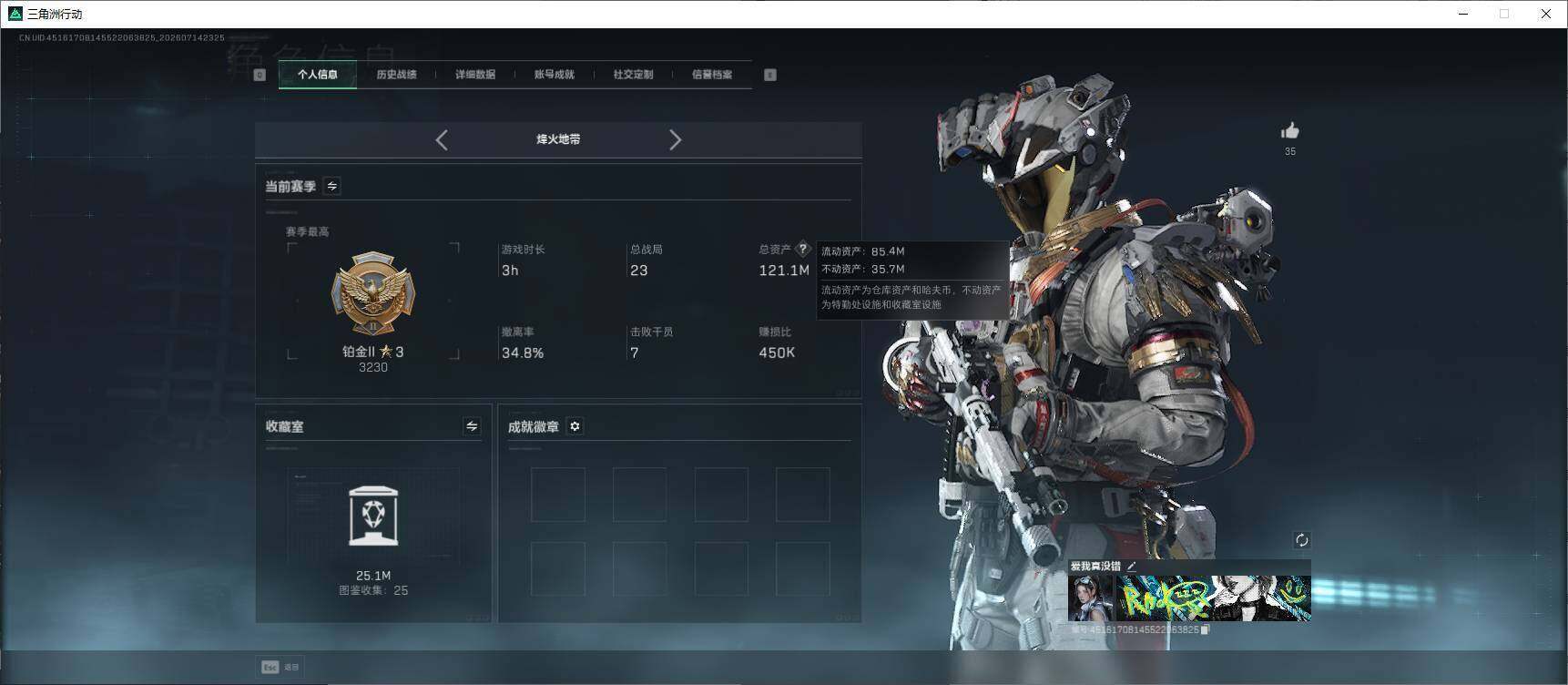Click the 撤离率 34.8% value
Viewport: 1568px width, 685px height.
click(523, 353)
